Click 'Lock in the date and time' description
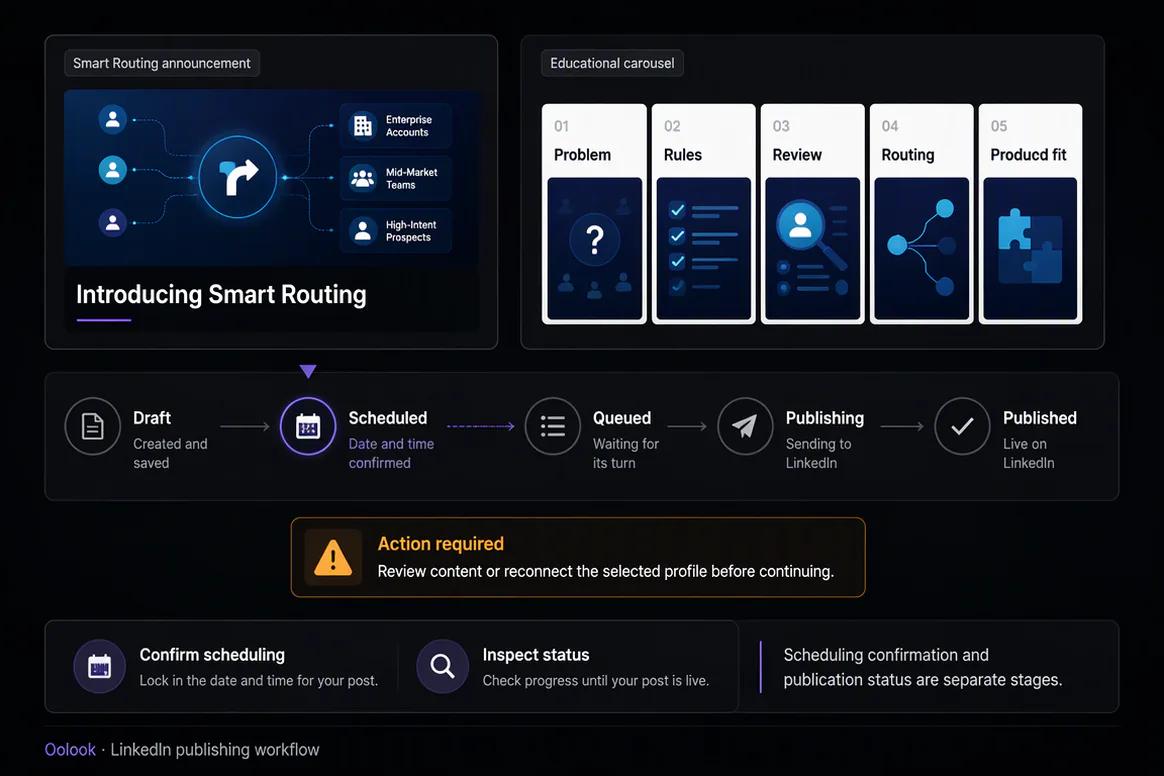The height and width of the screenshot is (776, 1164). point(259,680)
